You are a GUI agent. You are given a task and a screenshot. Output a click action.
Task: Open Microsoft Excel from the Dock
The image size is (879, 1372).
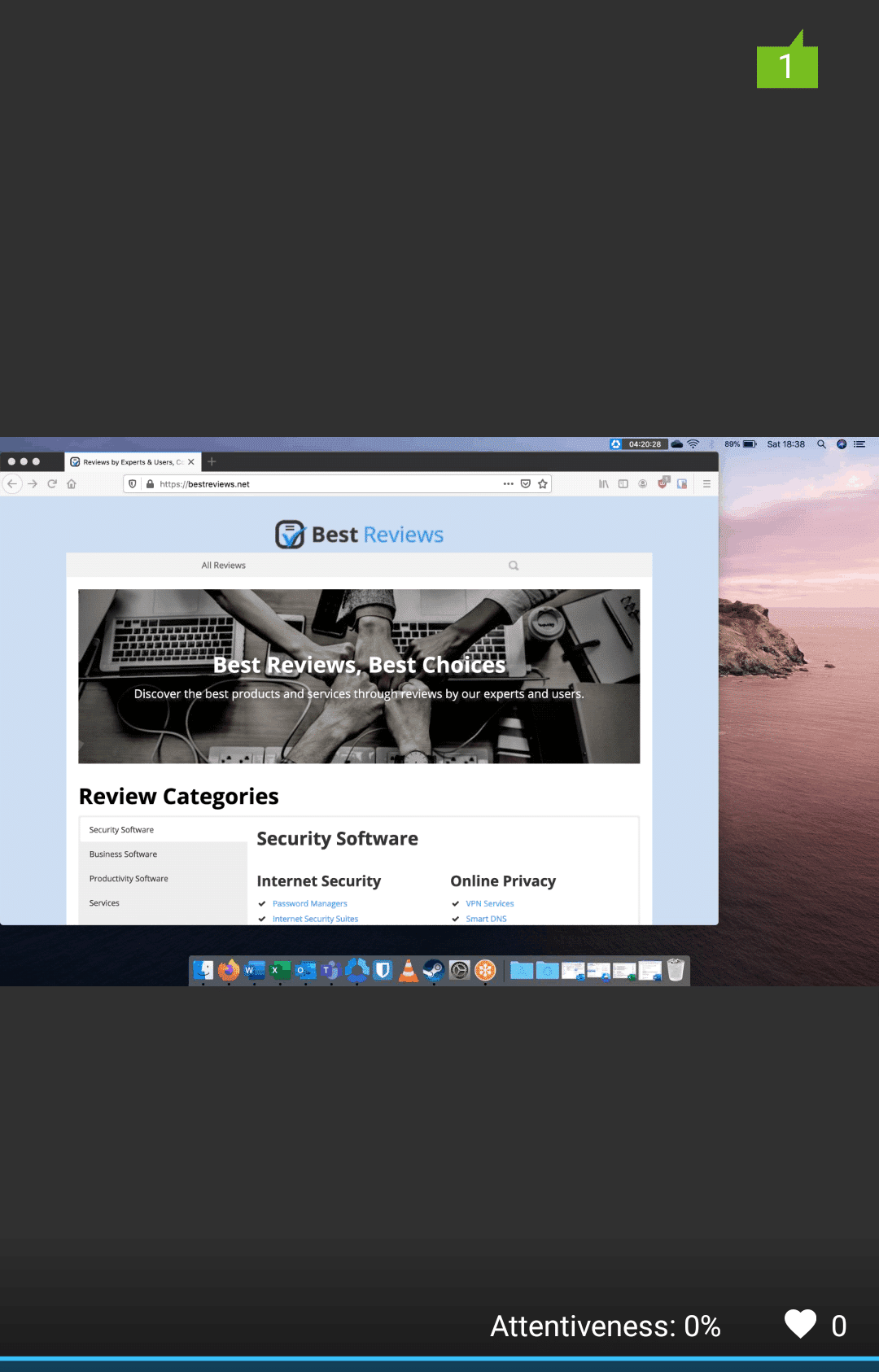tap(280, 970)
